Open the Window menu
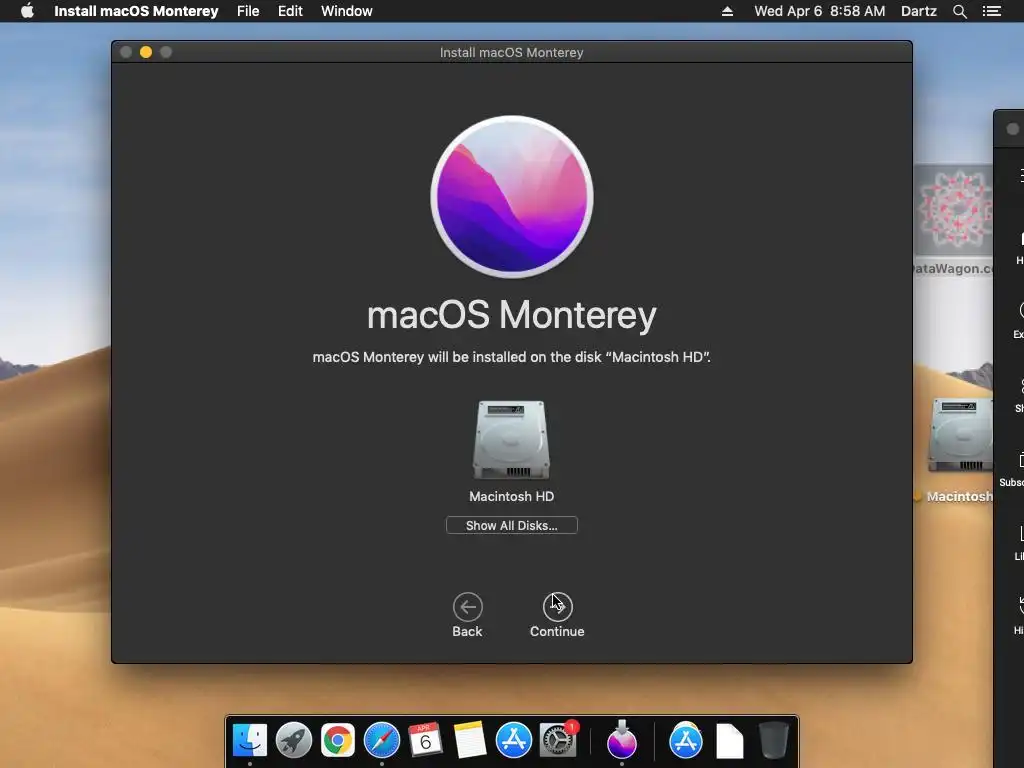Image resolution: width=1024 pixels, height=768 pixels. pos(347,11)
